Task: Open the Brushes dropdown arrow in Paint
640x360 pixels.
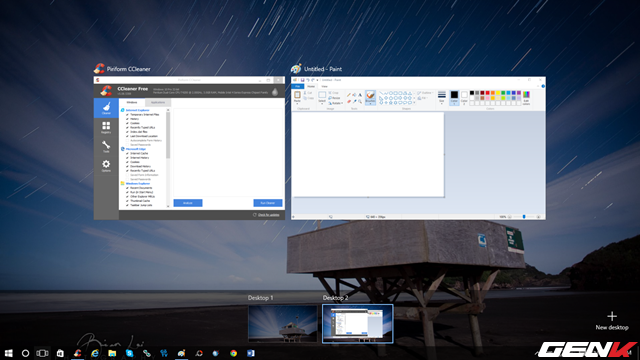Action: click(x=370, y=104)
